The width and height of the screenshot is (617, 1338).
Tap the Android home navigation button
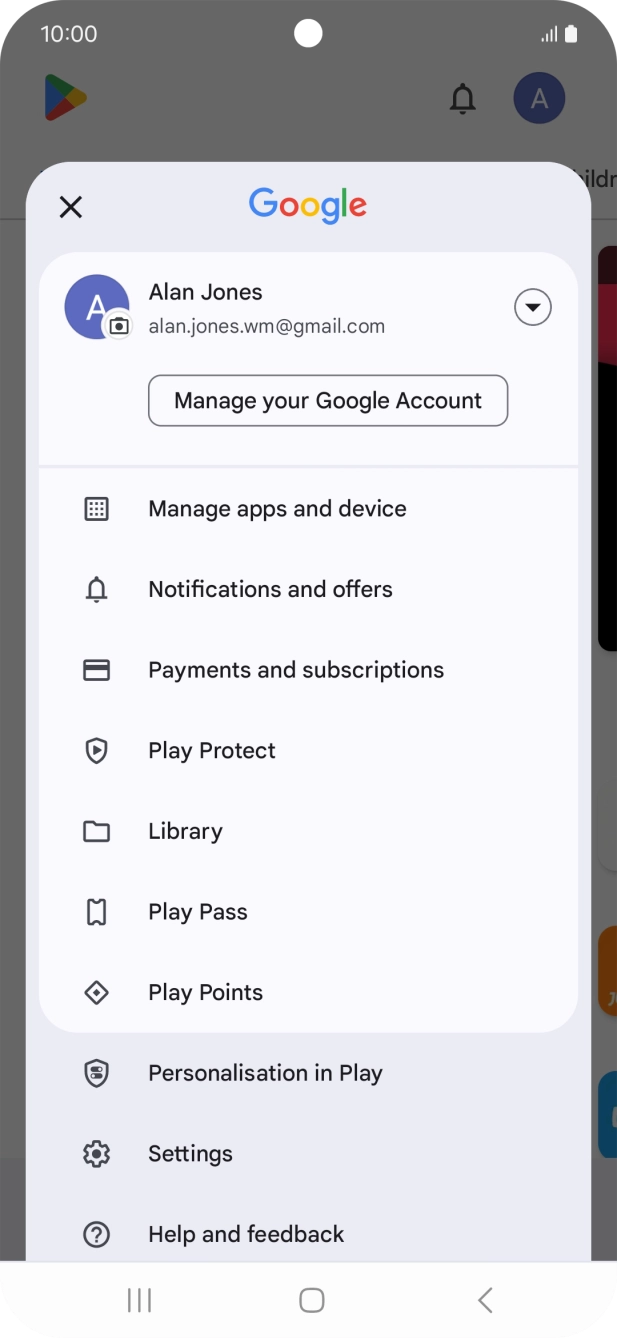click(311, 1300)
